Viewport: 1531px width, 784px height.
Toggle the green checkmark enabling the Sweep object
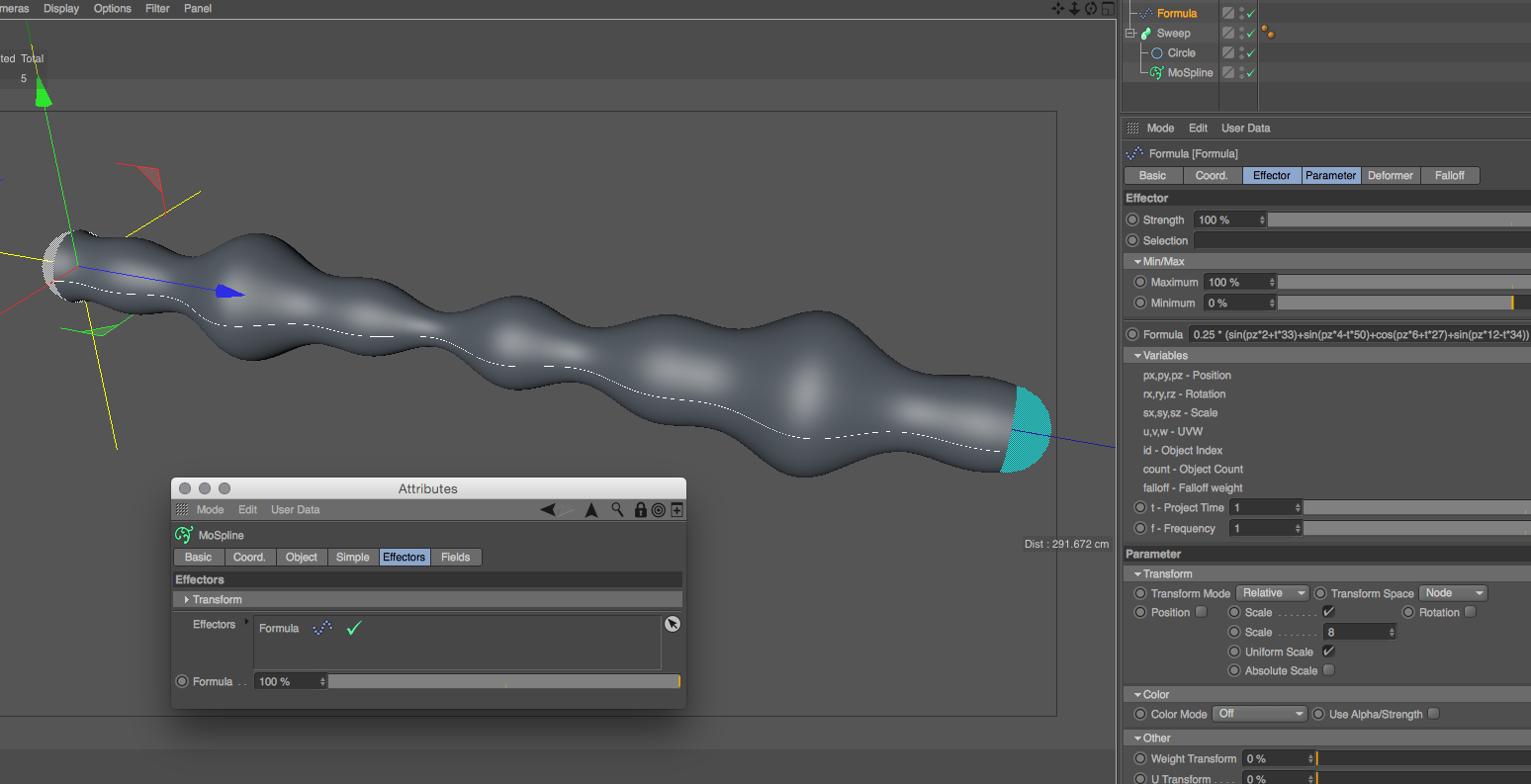[x=1251, y=33]
